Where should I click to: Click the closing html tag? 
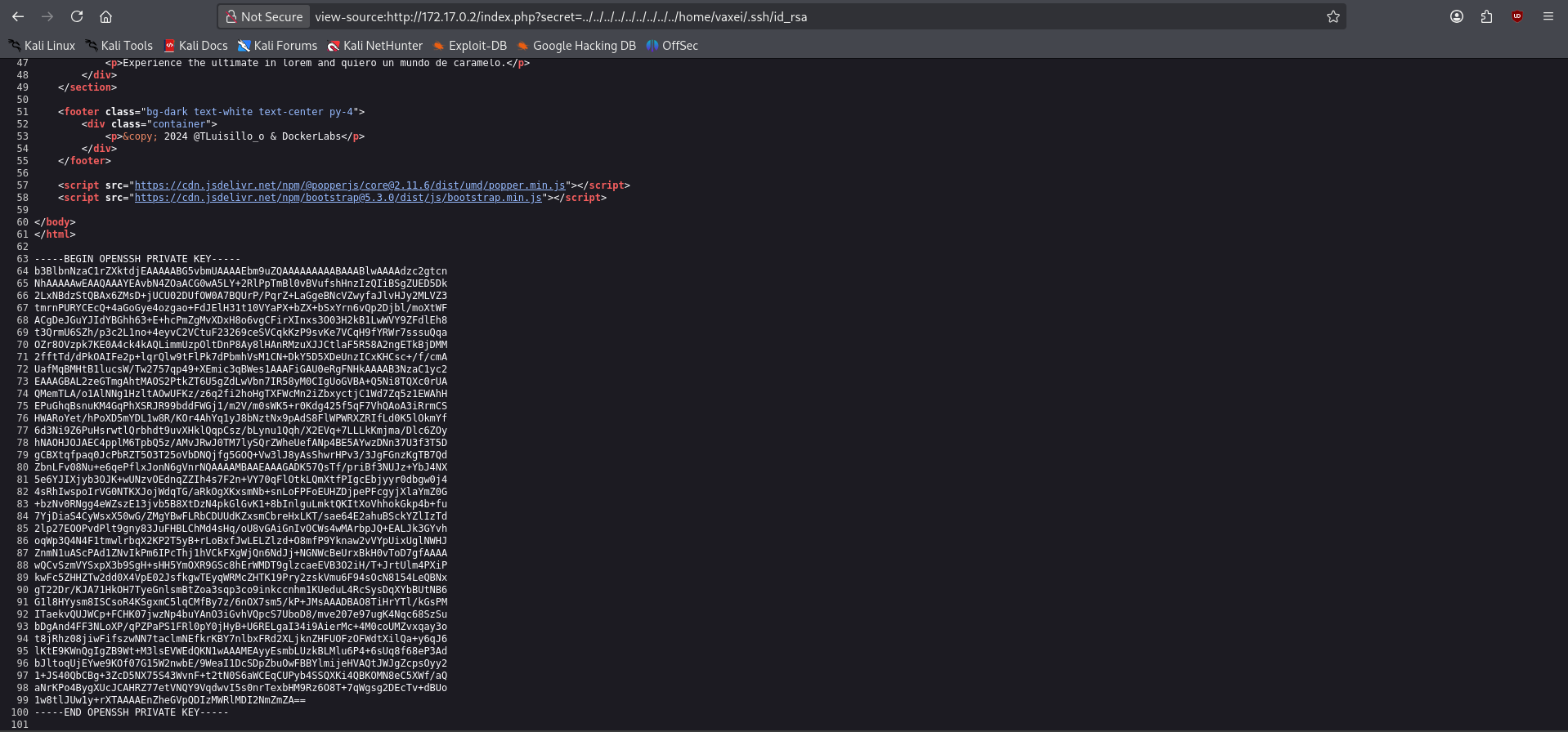[x=55, y=234]
